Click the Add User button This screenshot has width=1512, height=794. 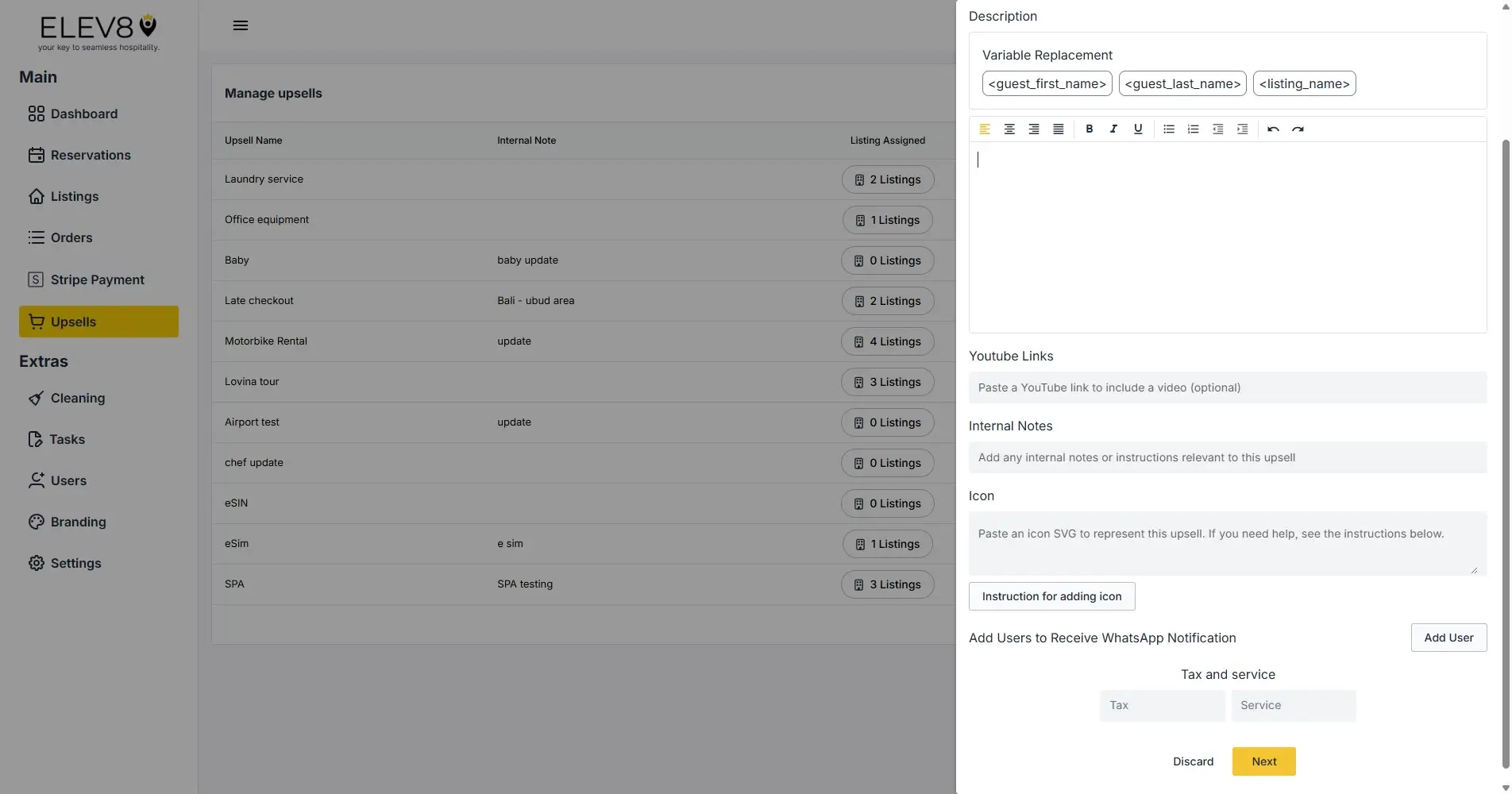(x=1448, y=638)
